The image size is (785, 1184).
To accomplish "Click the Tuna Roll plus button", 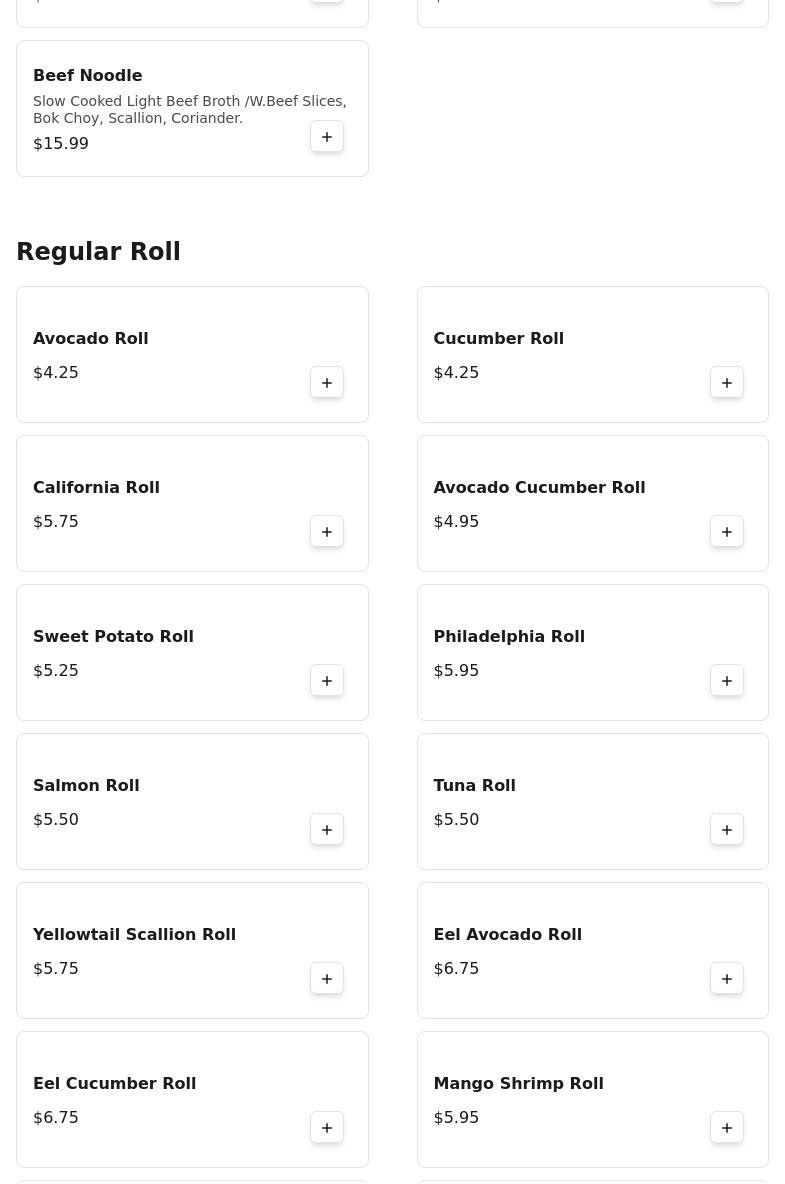I will point(727,830).
